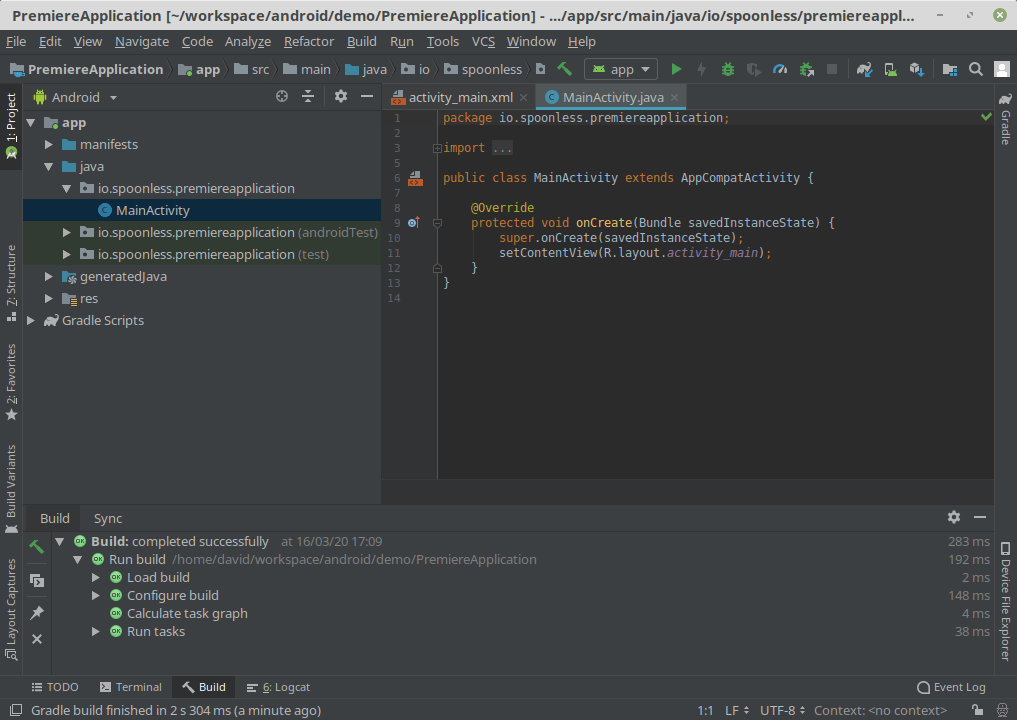Screen dimensions: 1017x720
Task: Open the Logcat tool window
Action: click(x=278, y=687)
